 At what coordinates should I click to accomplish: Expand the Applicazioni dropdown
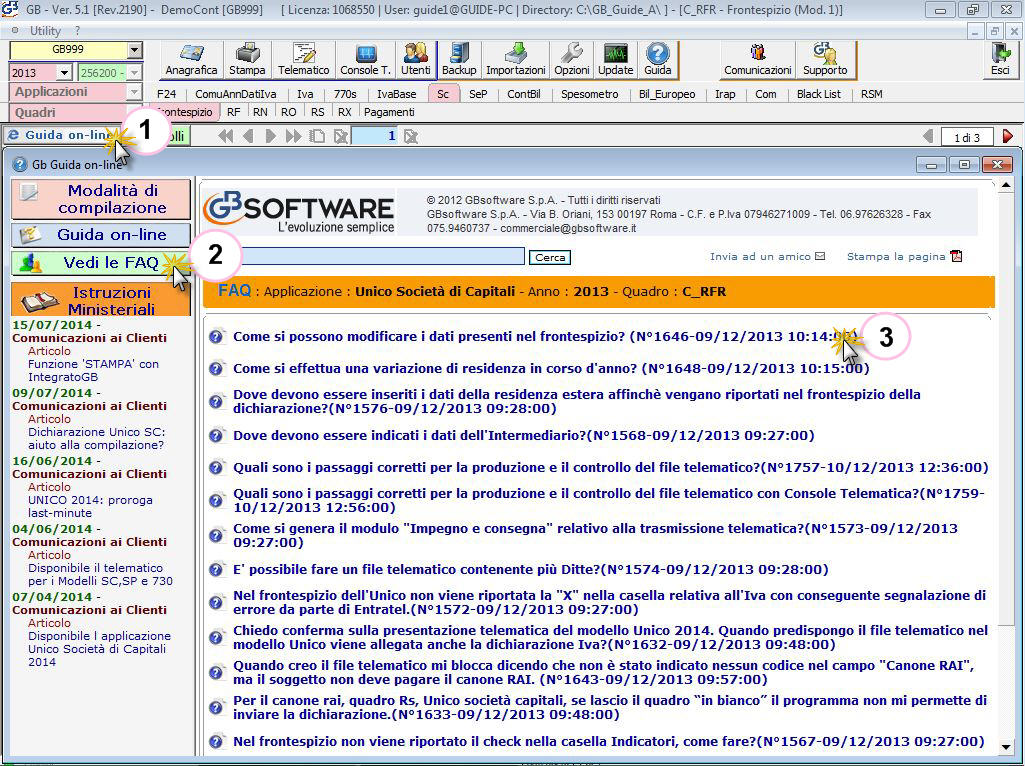tap(135, 92)
